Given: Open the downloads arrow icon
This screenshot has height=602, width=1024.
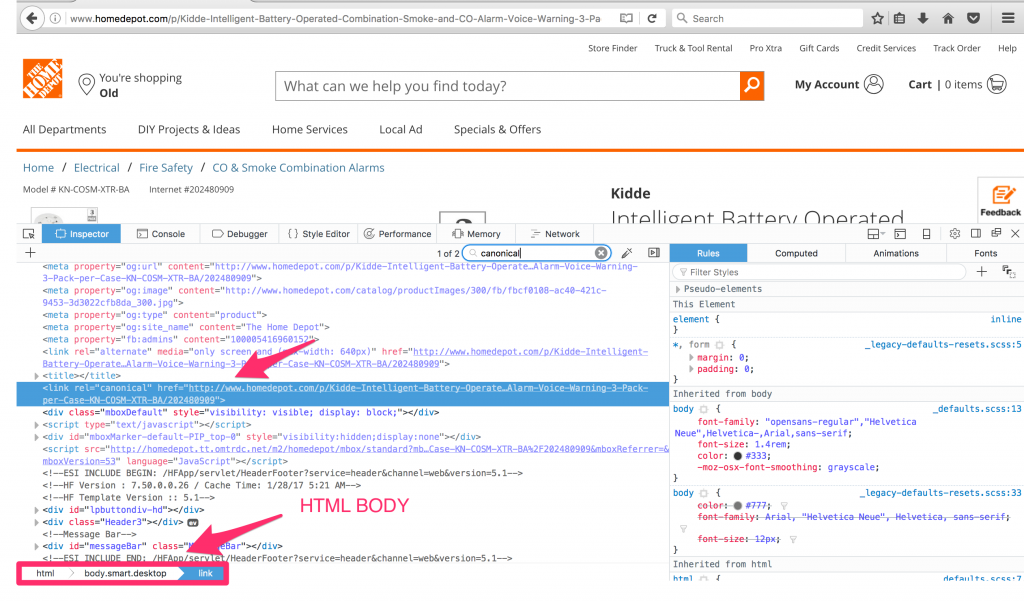Looking at the screenshot, I should click(x=923, y=18).
